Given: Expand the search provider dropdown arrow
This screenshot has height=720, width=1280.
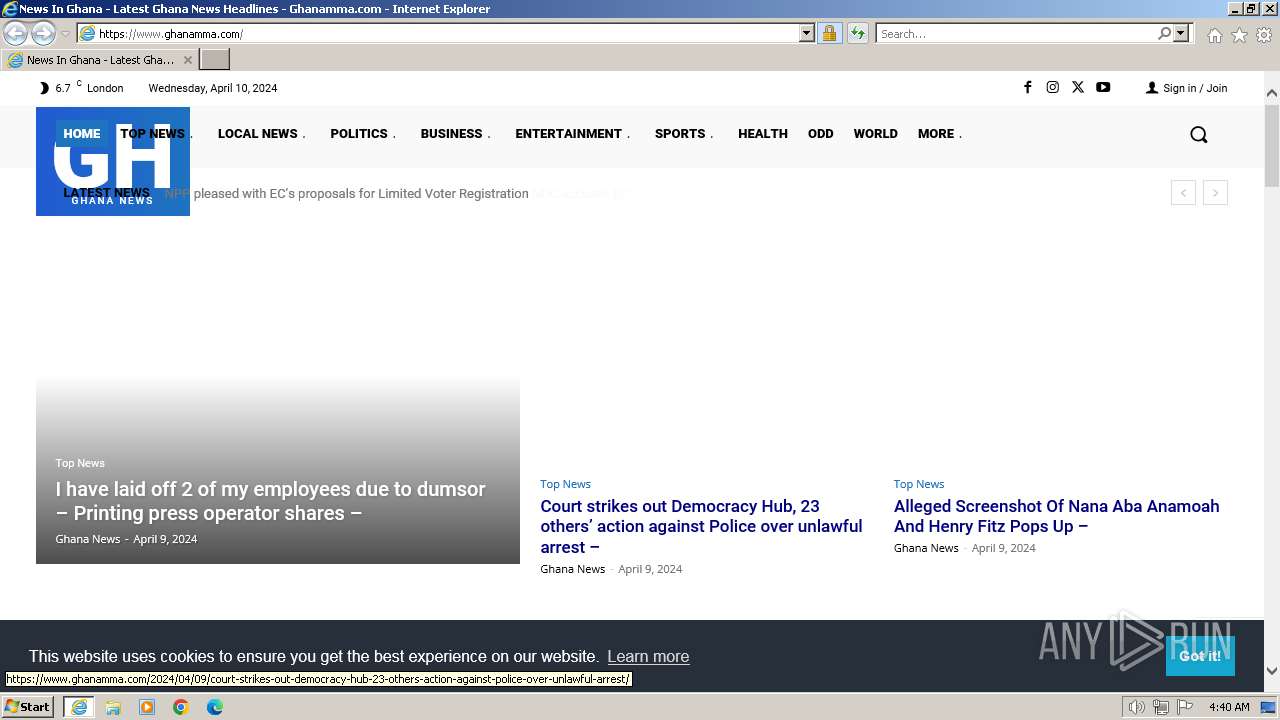Looking at the screenshot, I should tap(1181, 33).
